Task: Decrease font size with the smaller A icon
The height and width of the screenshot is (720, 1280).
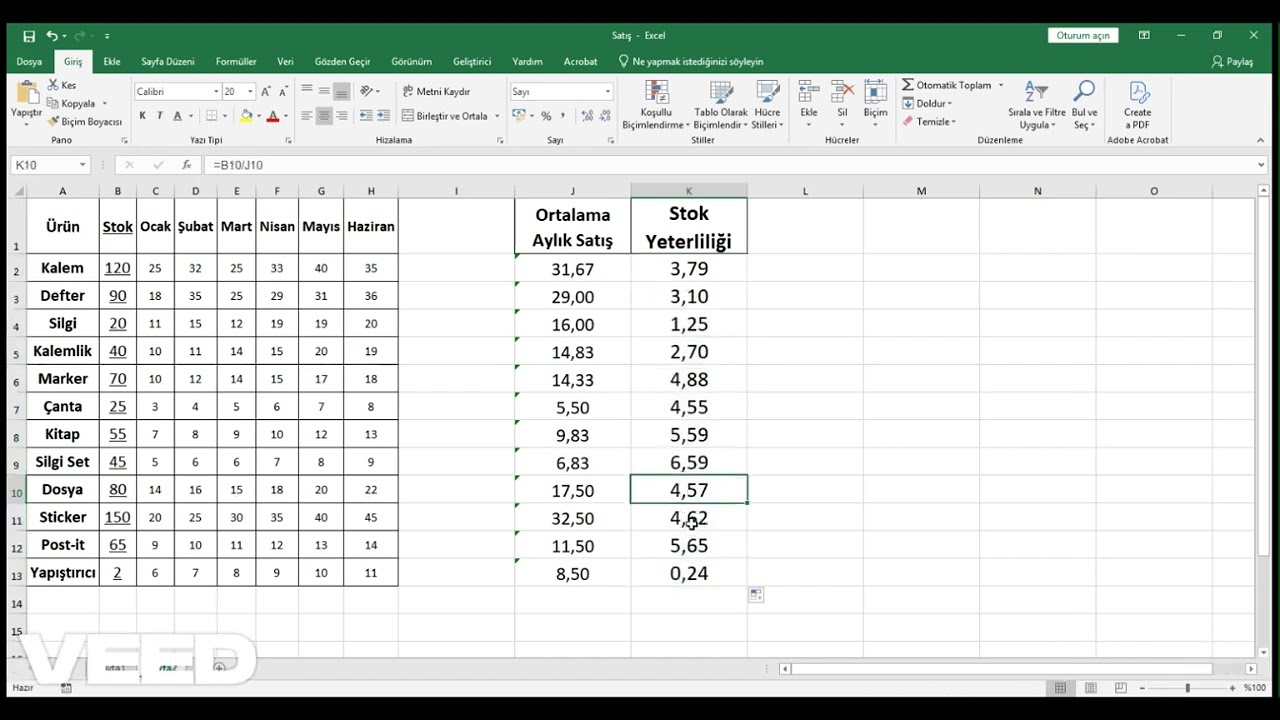Action: tap(284, 91)
